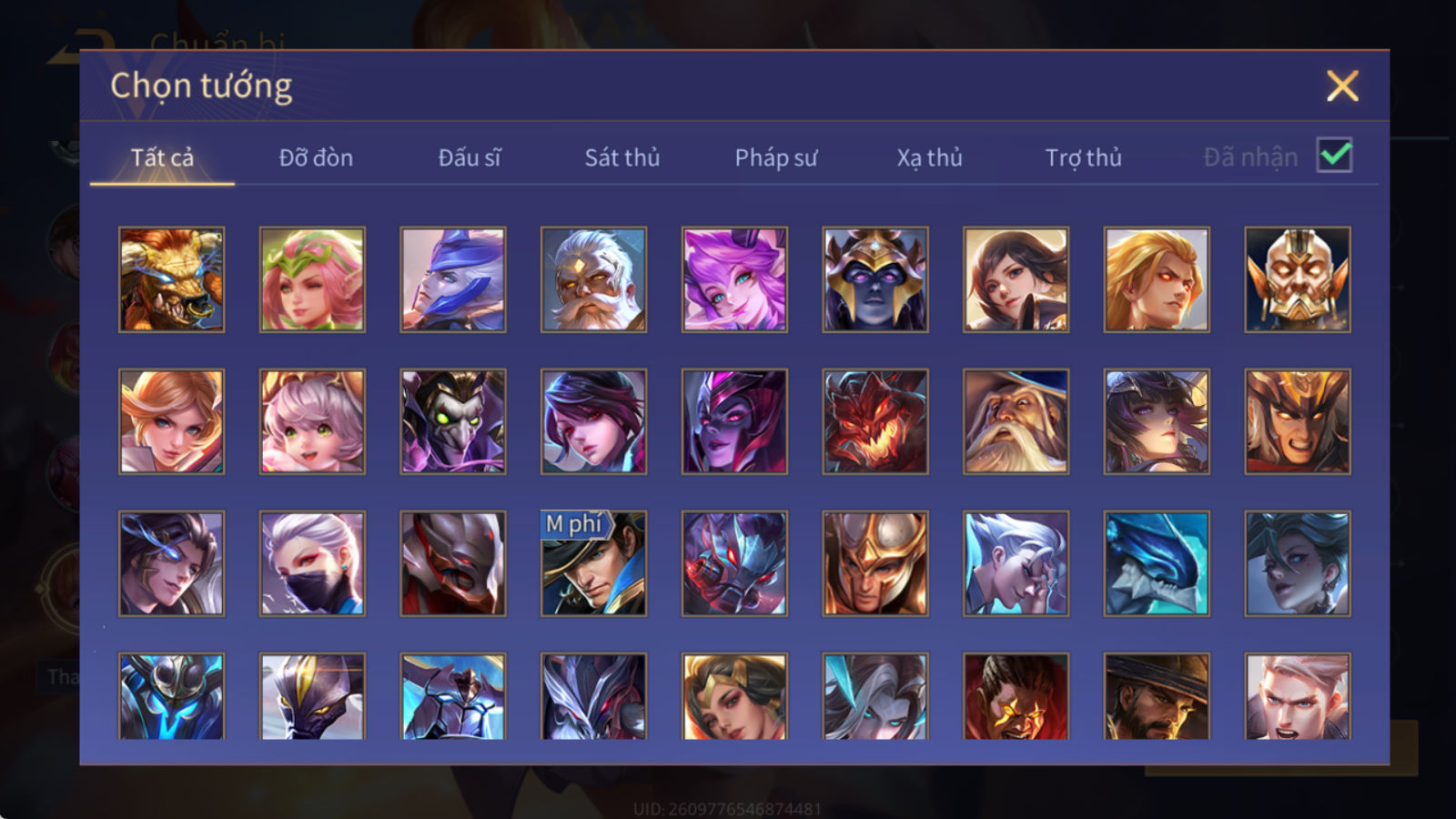Toggle the Đã nhận checkbox
This screenshot has height=819, width=1456.
coord(1335,156)
